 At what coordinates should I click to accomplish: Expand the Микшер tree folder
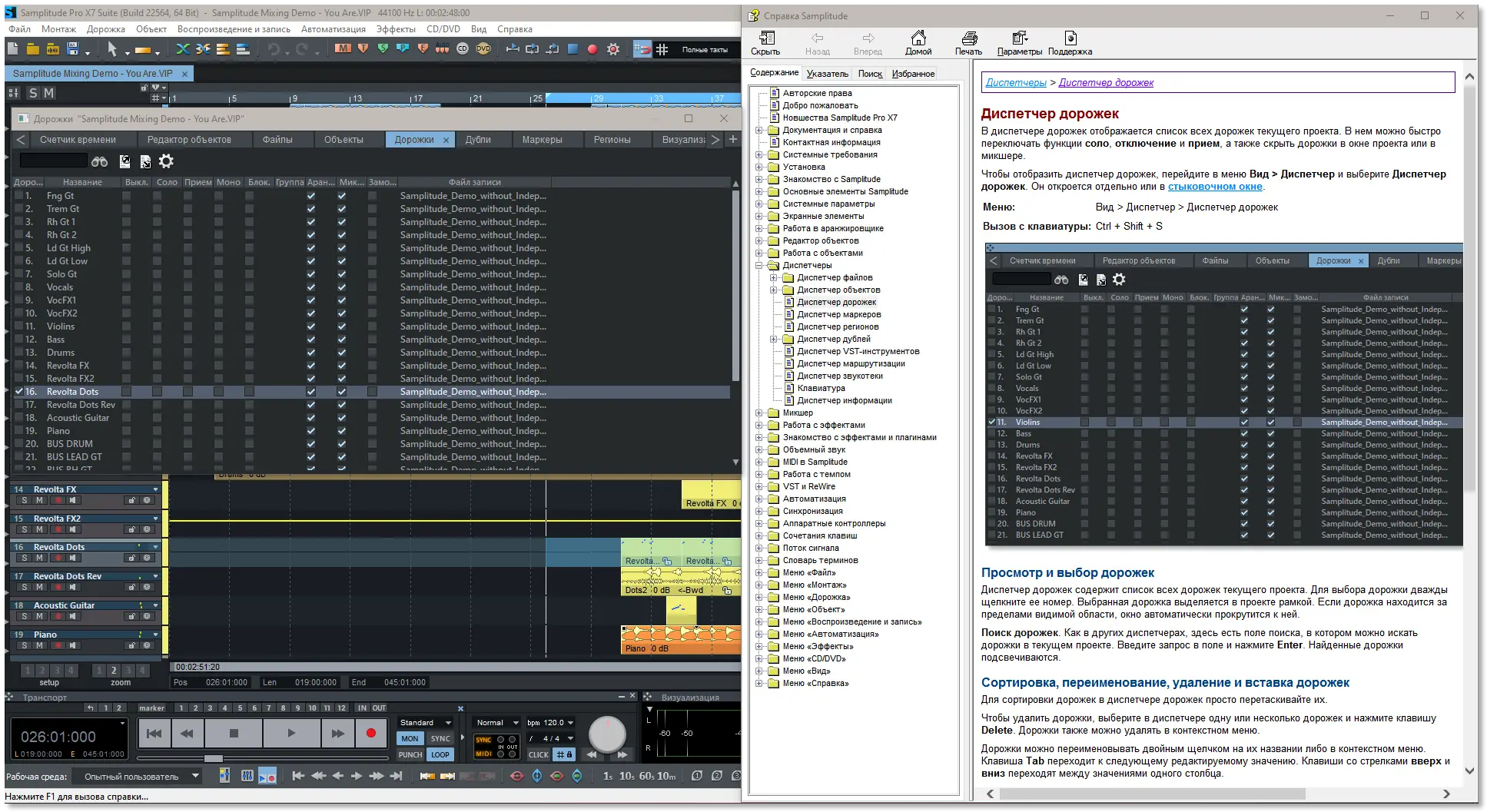[759, 413]
